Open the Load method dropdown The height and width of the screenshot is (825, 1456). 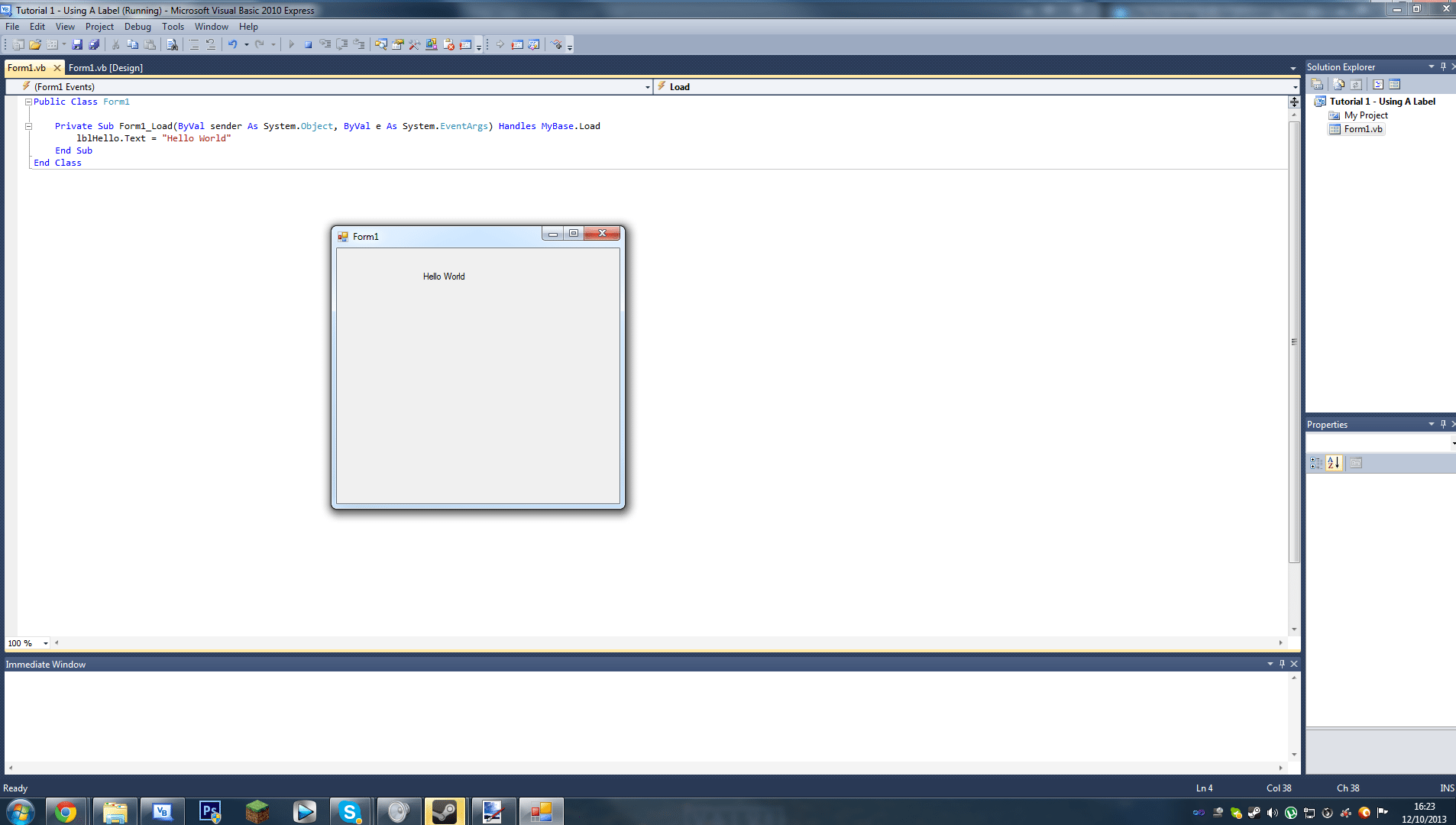click(1294, 87)
